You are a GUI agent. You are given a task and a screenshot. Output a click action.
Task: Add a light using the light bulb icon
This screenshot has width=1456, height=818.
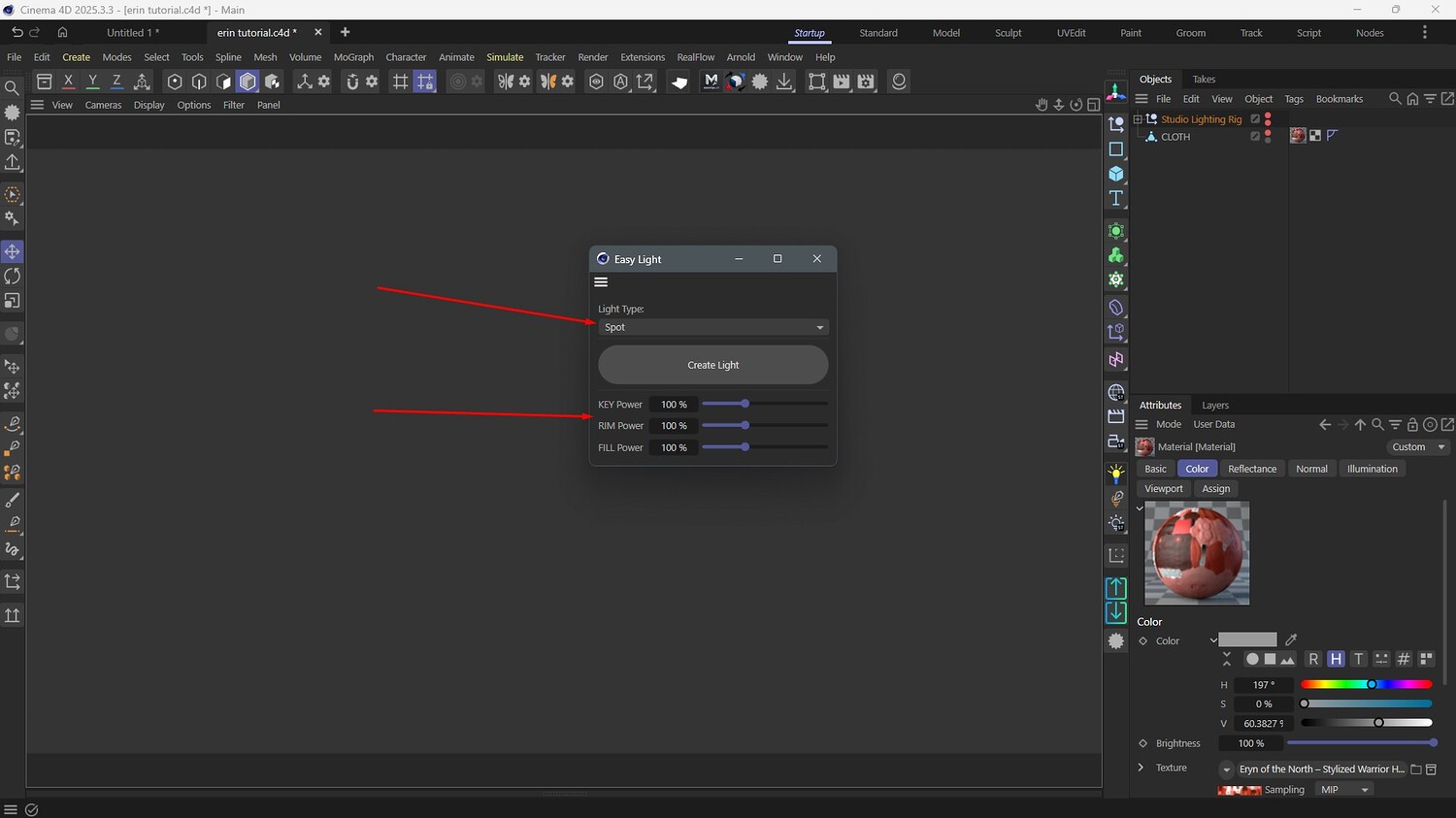click(1116, 474)
